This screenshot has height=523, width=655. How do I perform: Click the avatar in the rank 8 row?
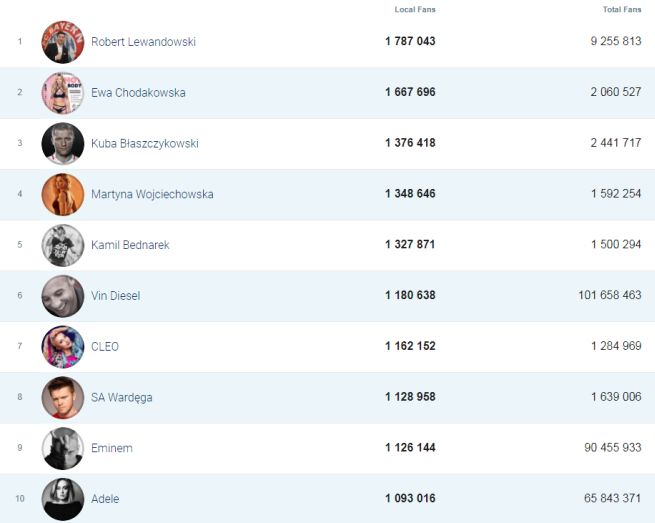pyautogui.click(x=62, y=398)
